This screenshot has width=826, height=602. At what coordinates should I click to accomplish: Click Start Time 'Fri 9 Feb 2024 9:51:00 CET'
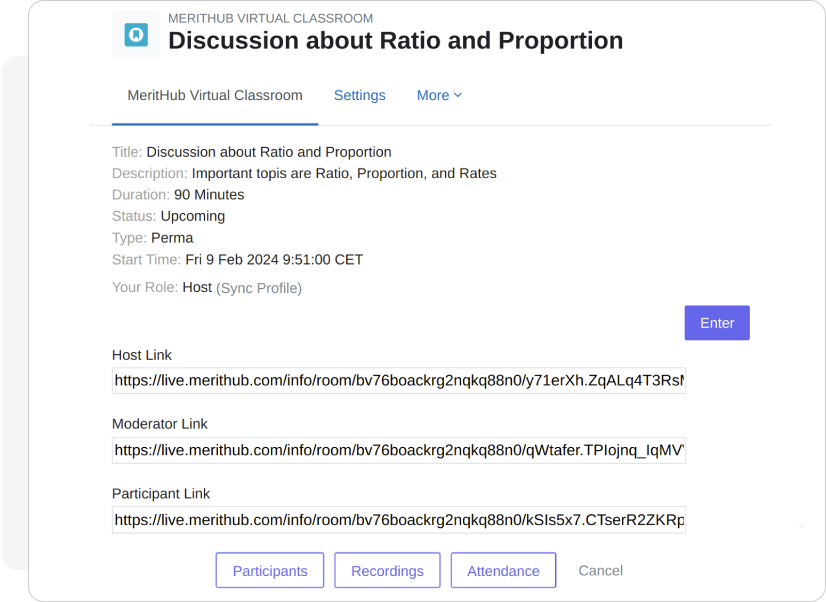[274, 260]
